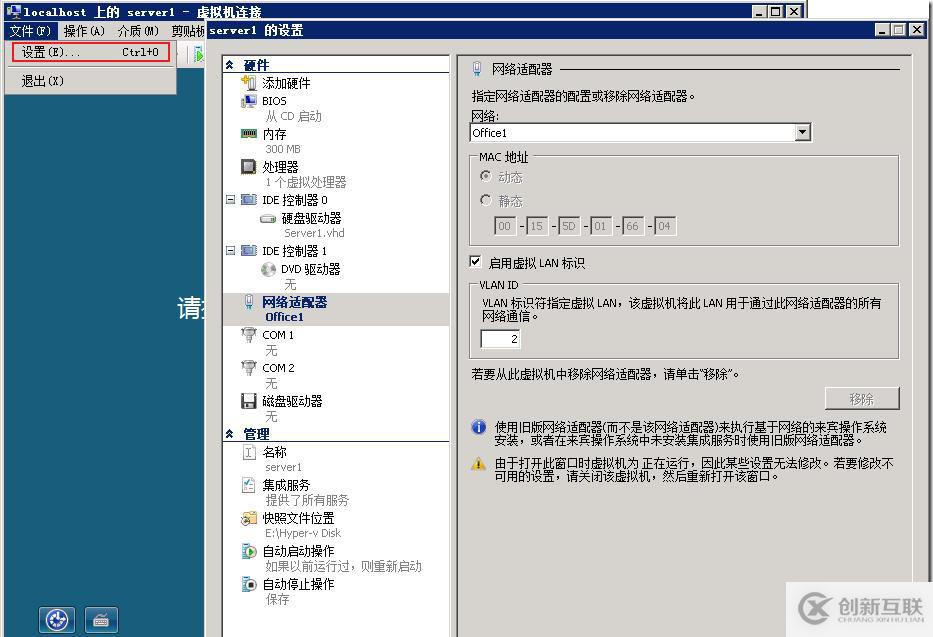Select the COM 1 tree item text

278,335
